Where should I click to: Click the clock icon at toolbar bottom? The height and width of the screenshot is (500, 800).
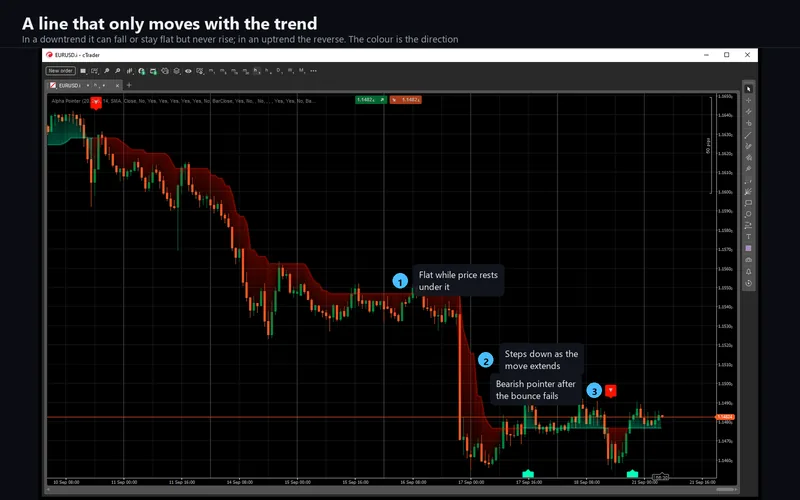(748, 283)
